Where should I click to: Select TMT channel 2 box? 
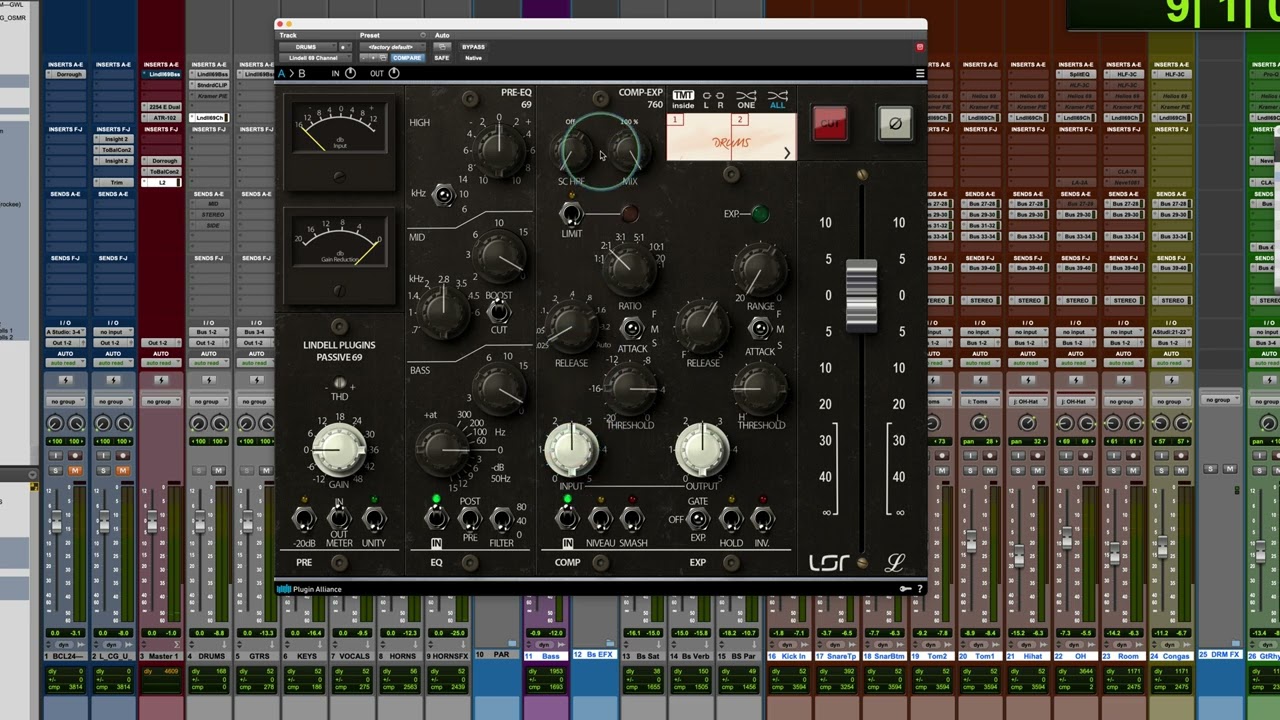(740, 120)
